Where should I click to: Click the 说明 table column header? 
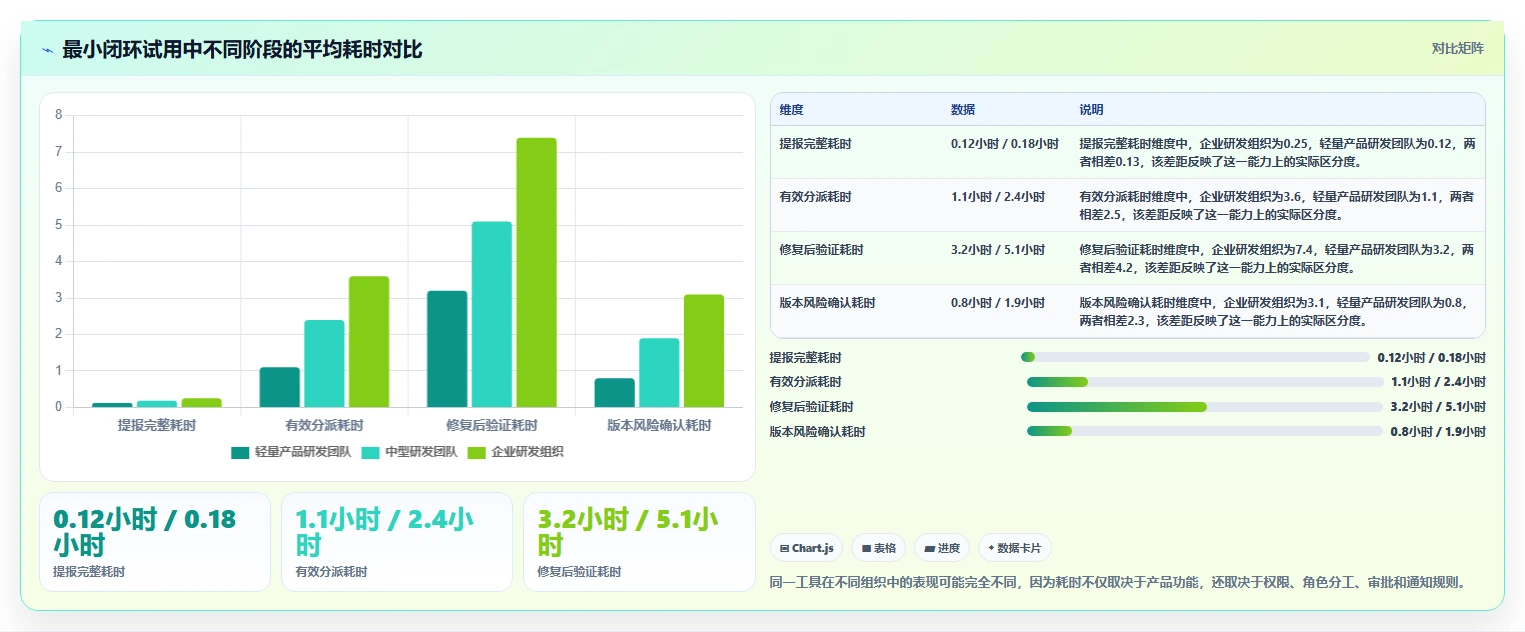pyautogui.click(x=1091, y=110)
